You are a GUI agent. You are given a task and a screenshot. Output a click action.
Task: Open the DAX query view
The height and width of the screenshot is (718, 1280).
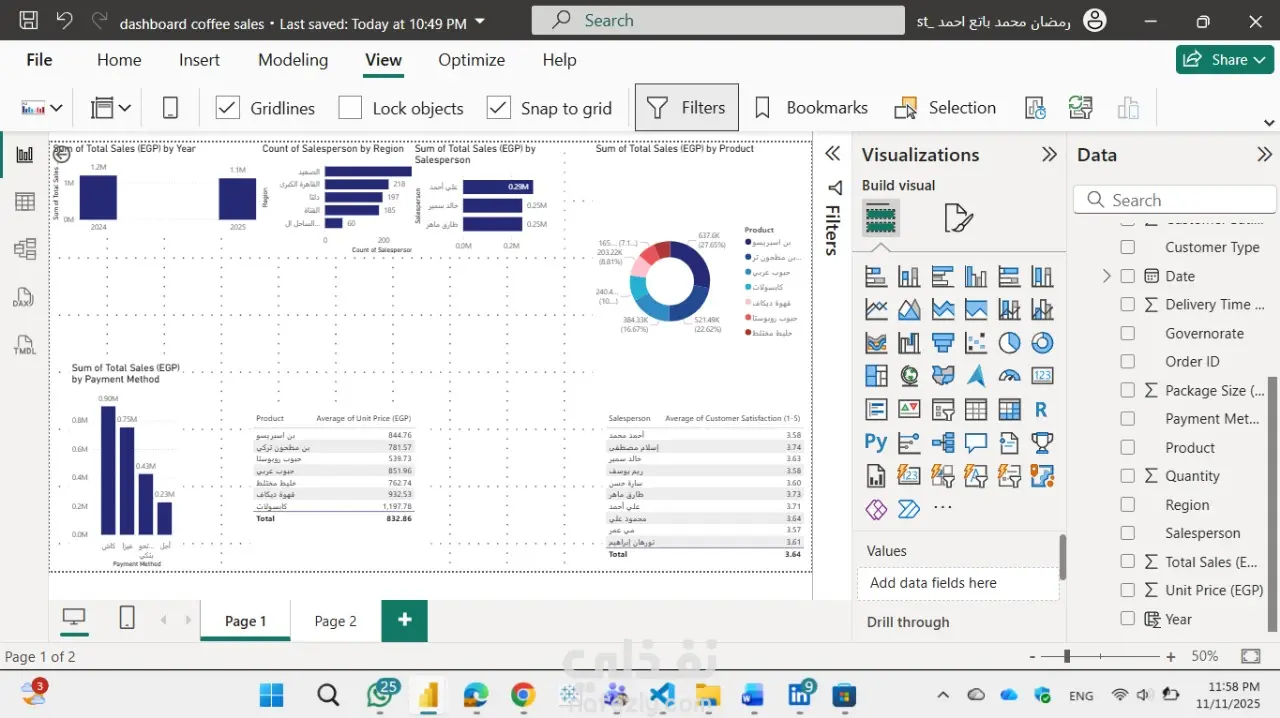pos(25,297)
